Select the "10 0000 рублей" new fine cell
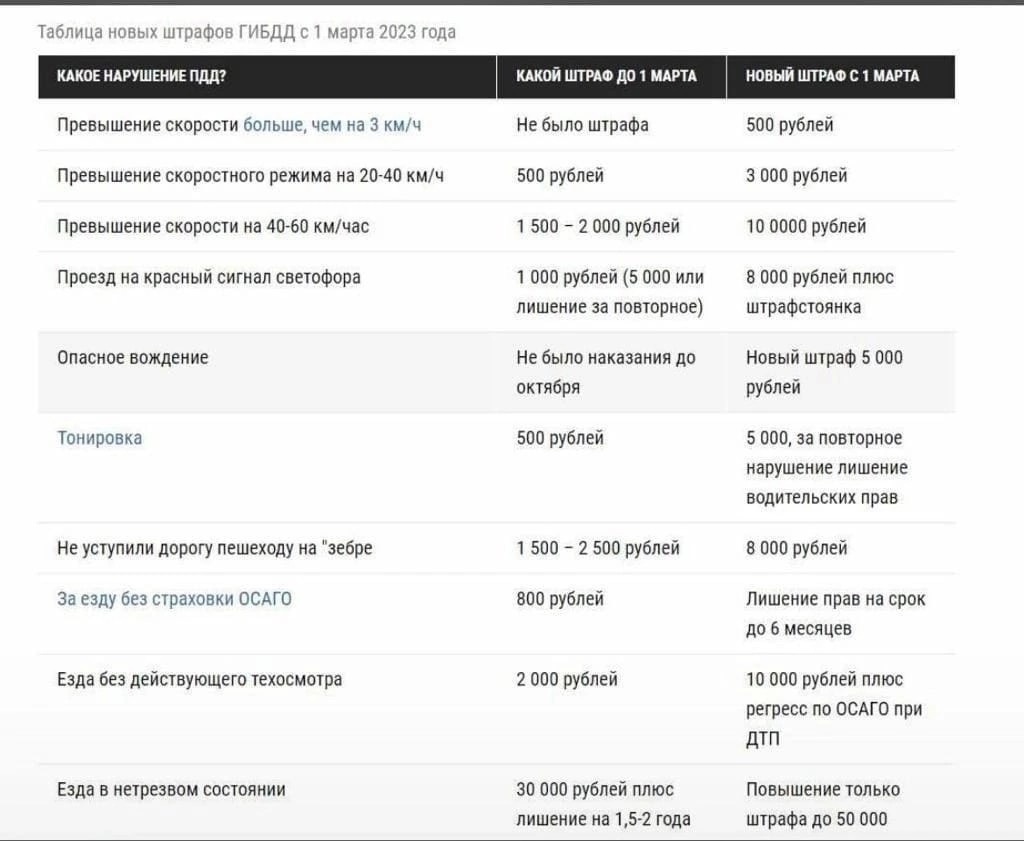This screenshot has width=1024, height=841. click(x=806, y=226)
